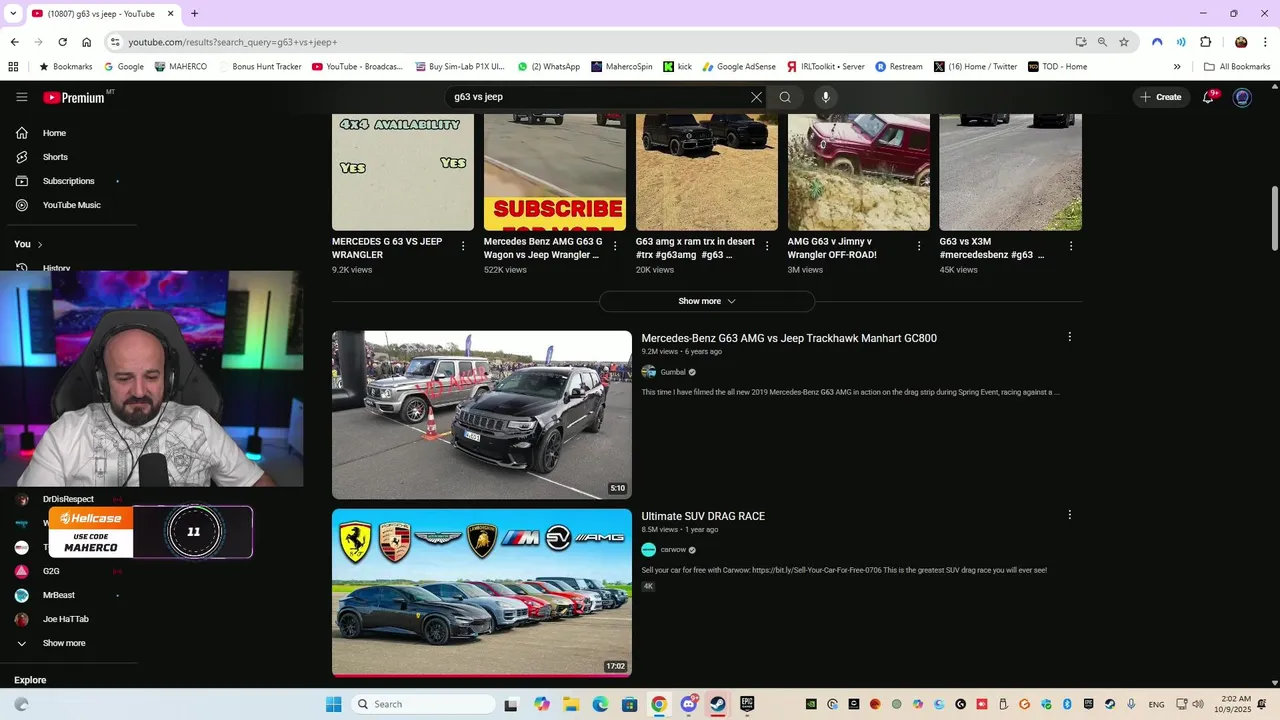This screenshot has height=720, width=1280.
Task: Open the kick bookmark
Action: [678, 67]
